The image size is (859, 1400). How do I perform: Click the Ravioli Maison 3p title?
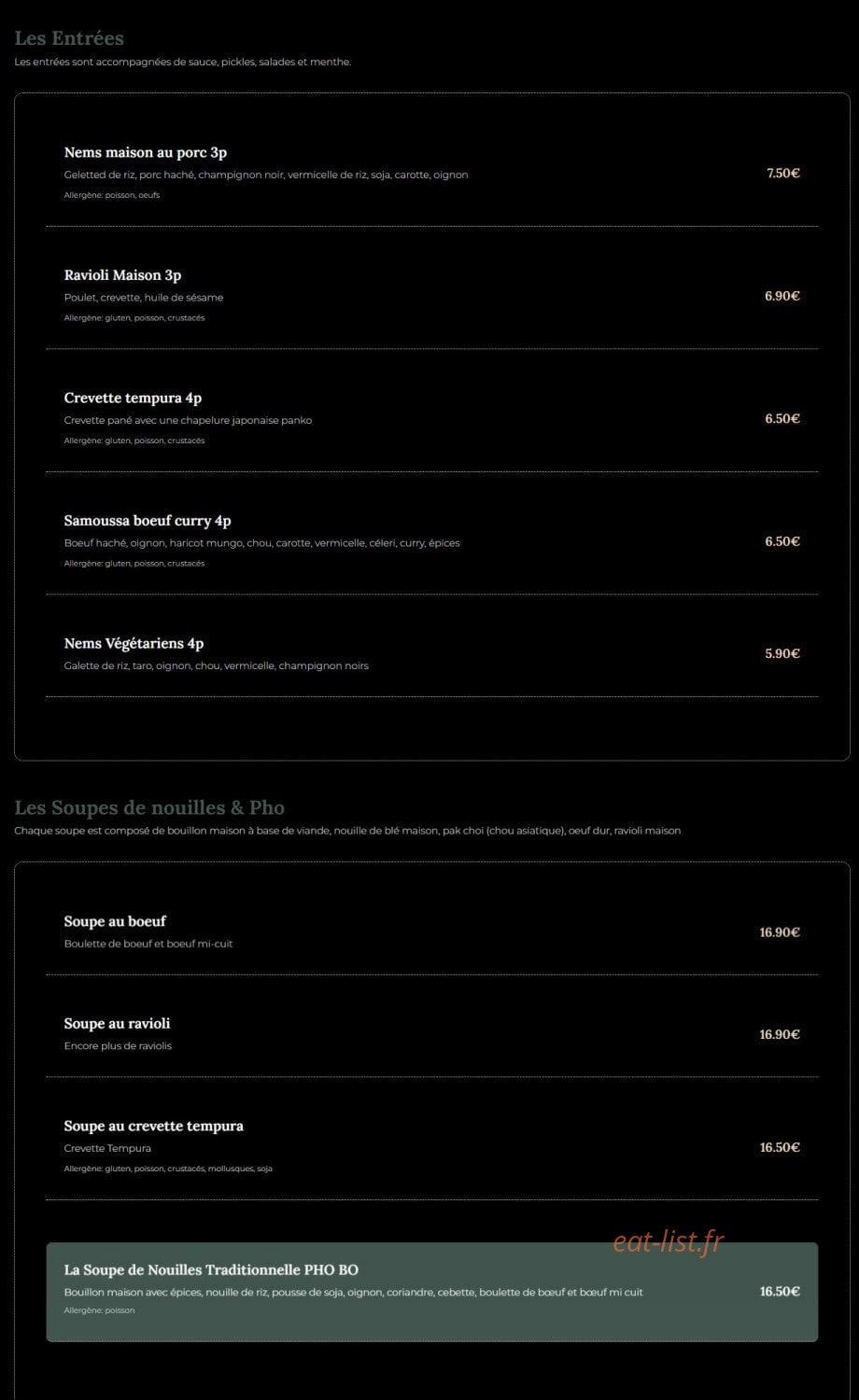(x=122, y=275)
